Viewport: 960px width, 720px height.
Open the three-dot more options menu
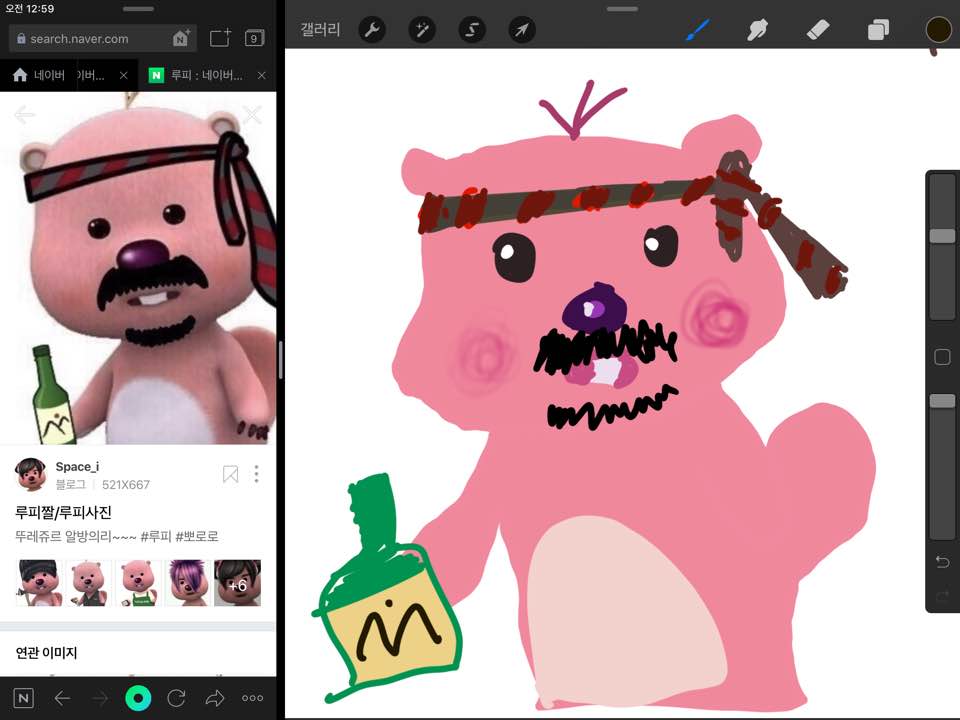256,474
